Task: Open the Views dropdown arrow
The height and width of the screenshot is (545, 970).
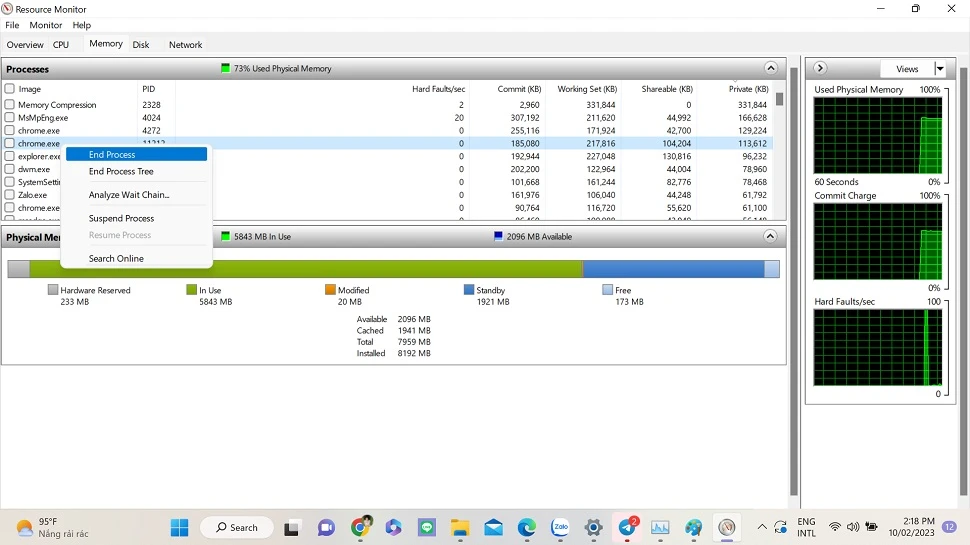Action: click(x=939, y=69)
